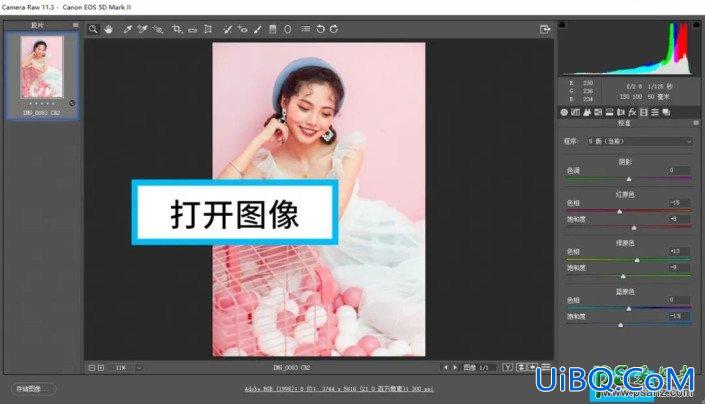Select the Red Eye Removal tool
This screenshot has width=705, height=404.
(x=243, y=29)
